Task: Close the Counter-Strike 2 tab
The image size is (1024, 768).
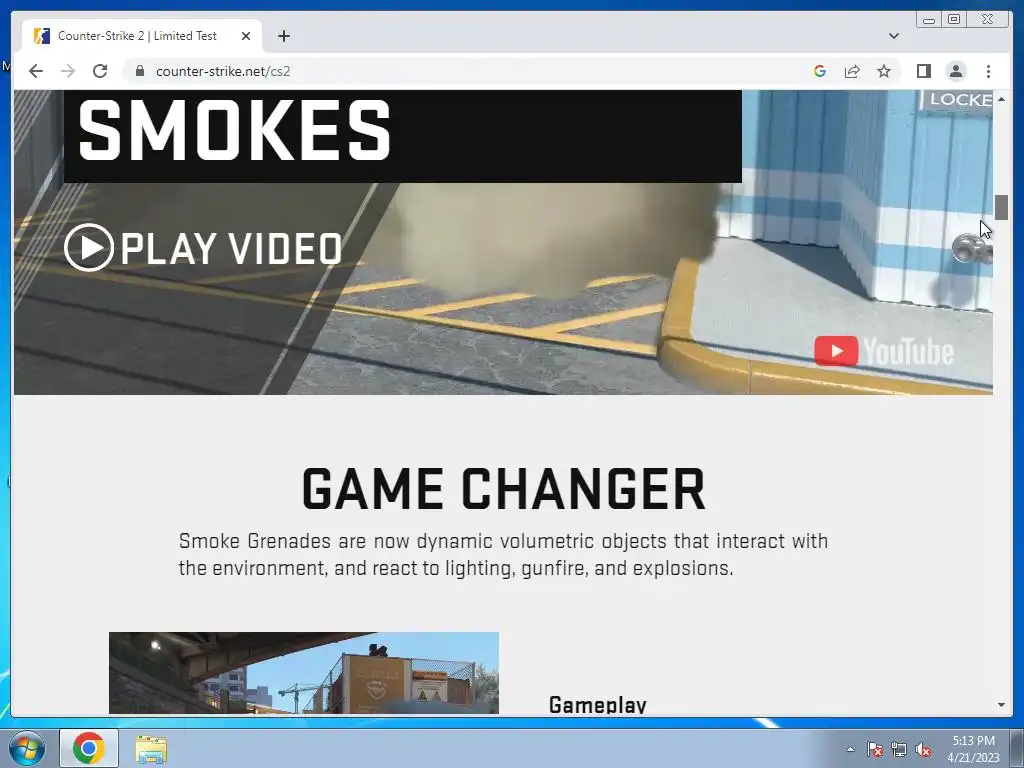Action: pyautogui.click(x=246, y=36)
